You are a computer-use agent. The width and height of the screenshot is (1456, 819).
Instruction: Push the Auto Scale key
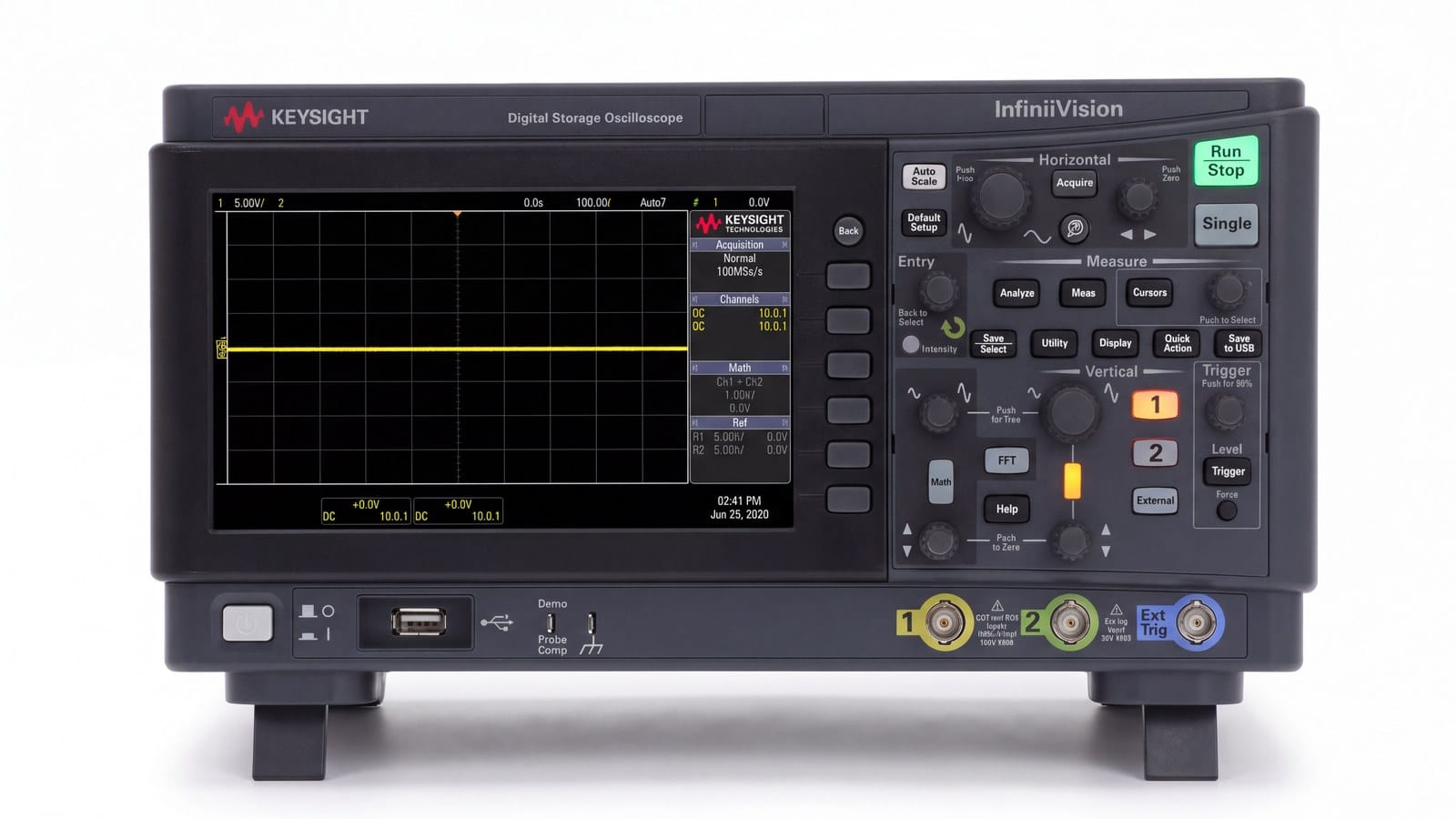coord(924,177)
